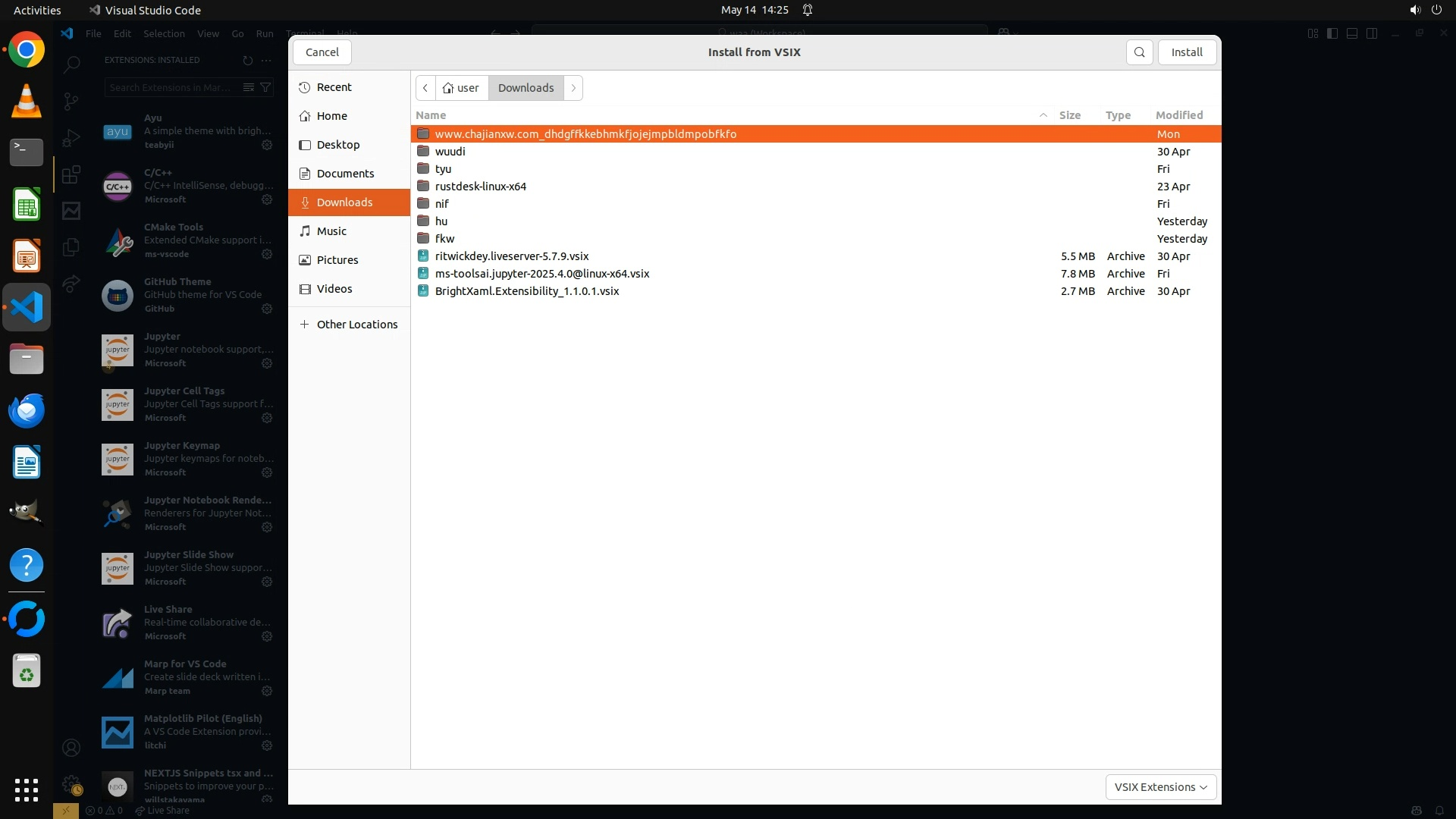Navigate to user home breadcrumb
The width and height of the screenshot is (1456, 819).
461,88
